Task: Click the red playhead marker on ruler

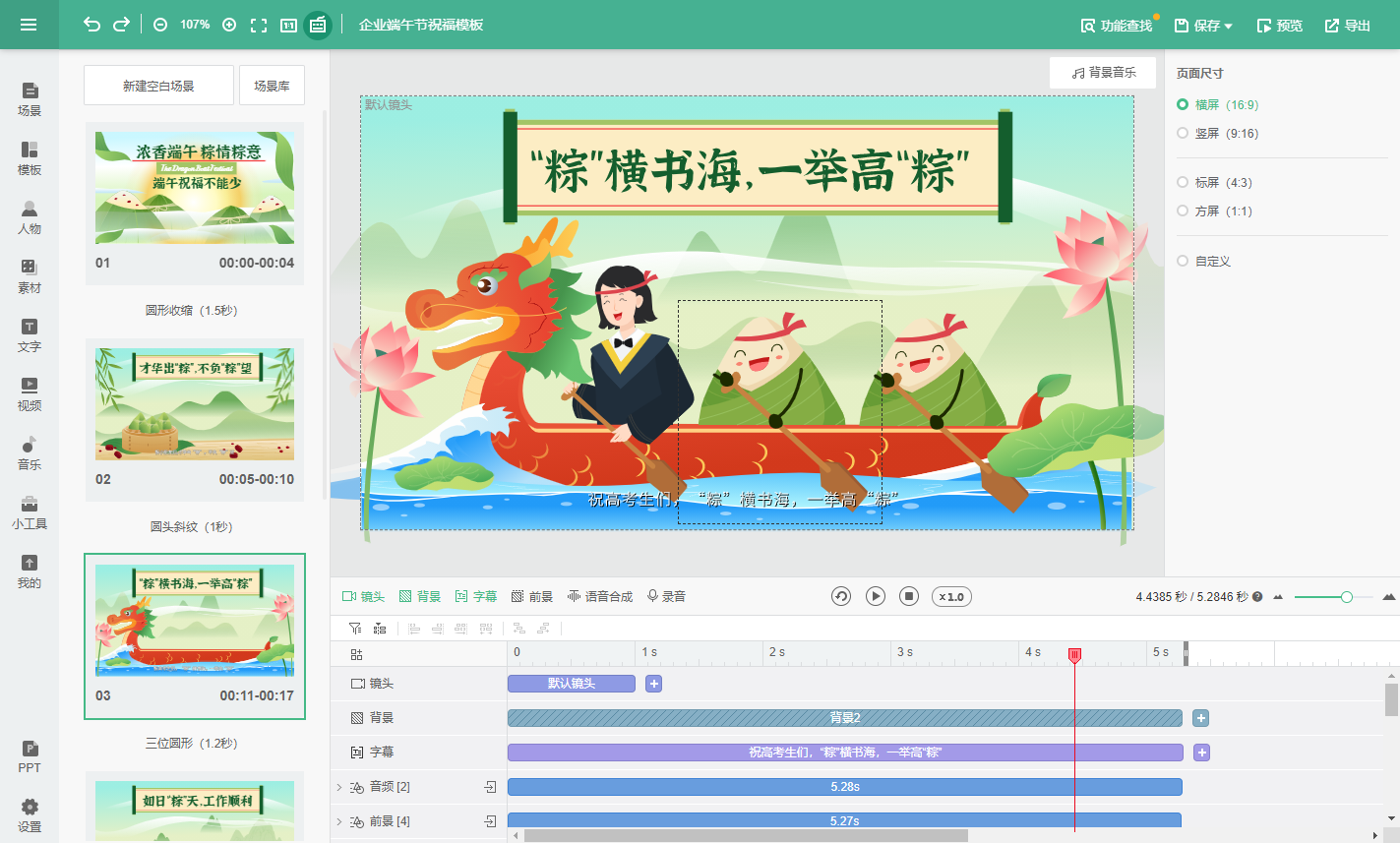Action: [1075, 654]
